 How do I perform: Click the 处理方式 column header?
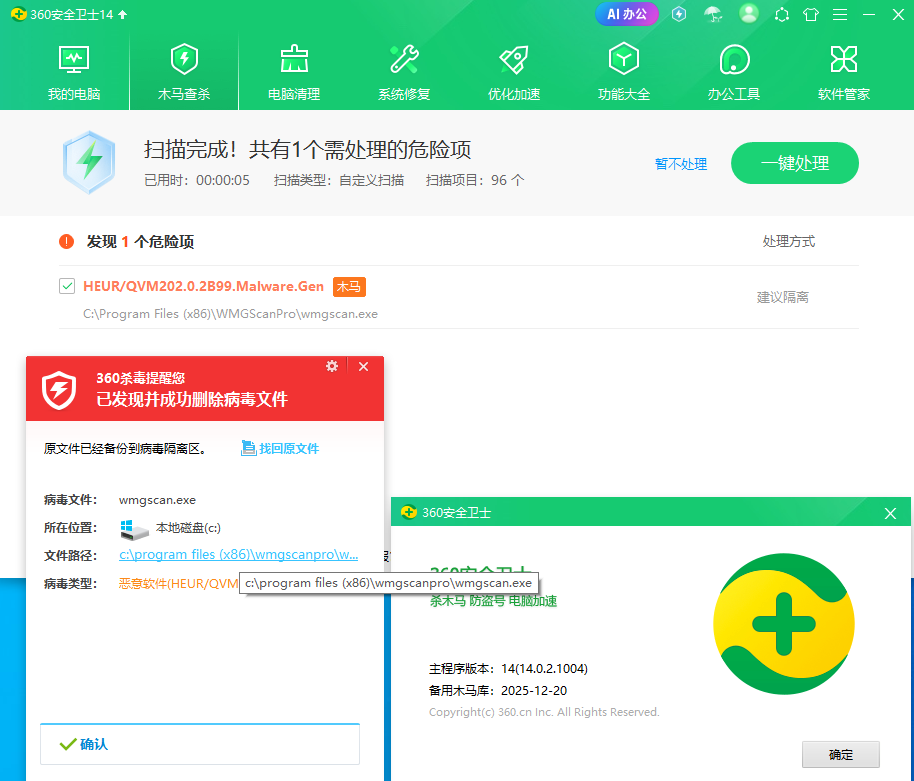789,241
